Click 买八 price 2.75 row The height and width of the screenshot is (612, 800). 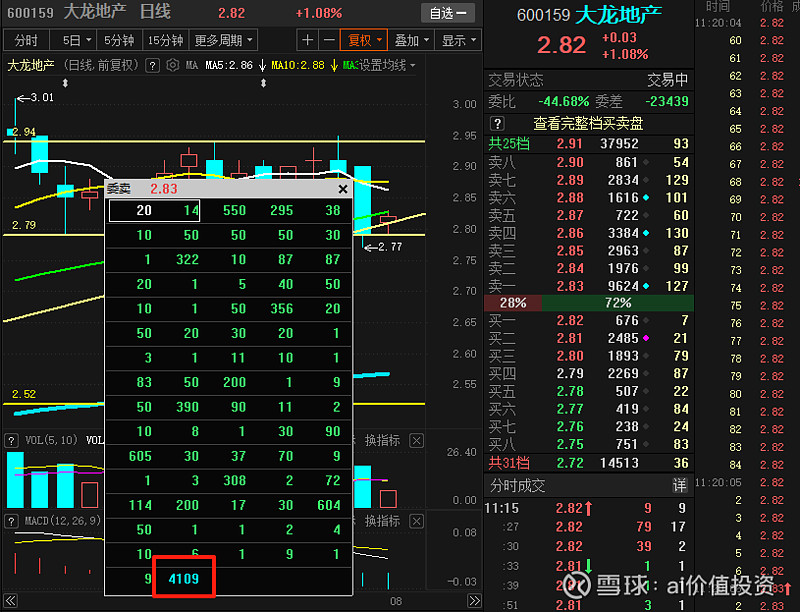coord(588,444)
